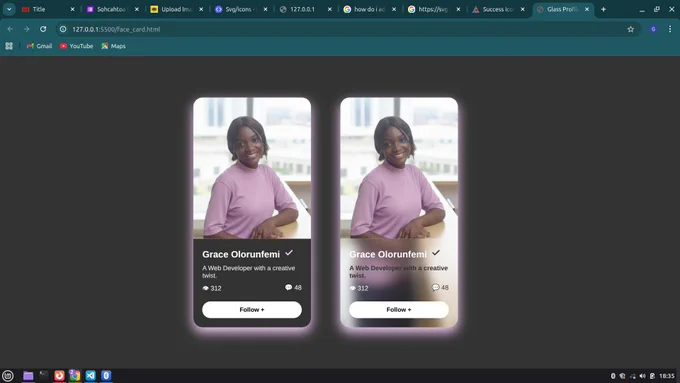Viewport: 680px width, 383px height.
Task: Switch to the Title tab
Action: click(48, 9)
